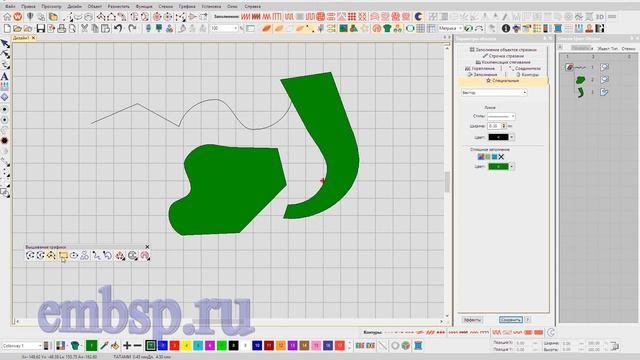Select the crescent C stitch icon
The height and width of the screenshot is (360, 640).
coord(418,17)
